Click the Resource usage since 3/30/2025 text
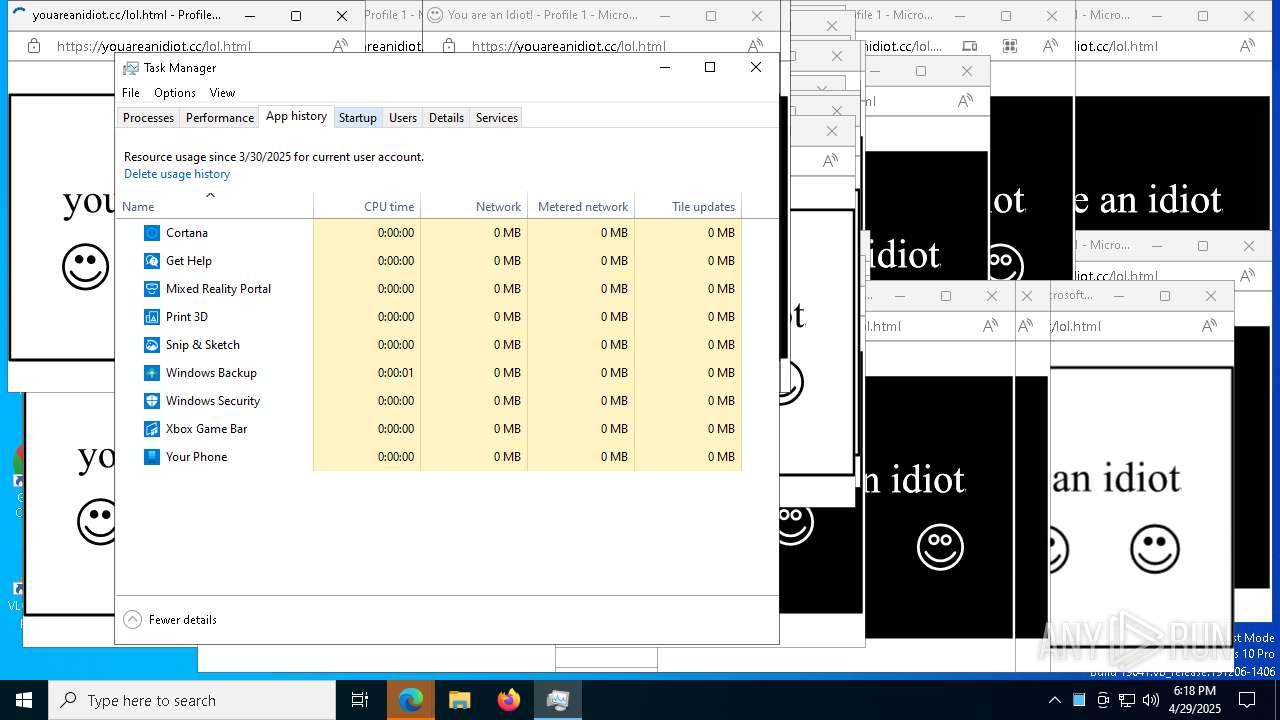1280x720 pixels. pyautogui.click(x=274, y=157)
